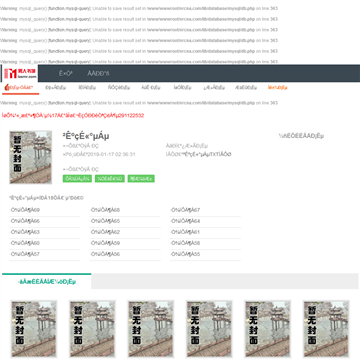Open the chapter link ending in 58
This screenshot has width=360, height=360.
pyautogui.click(x=185, y=243)
